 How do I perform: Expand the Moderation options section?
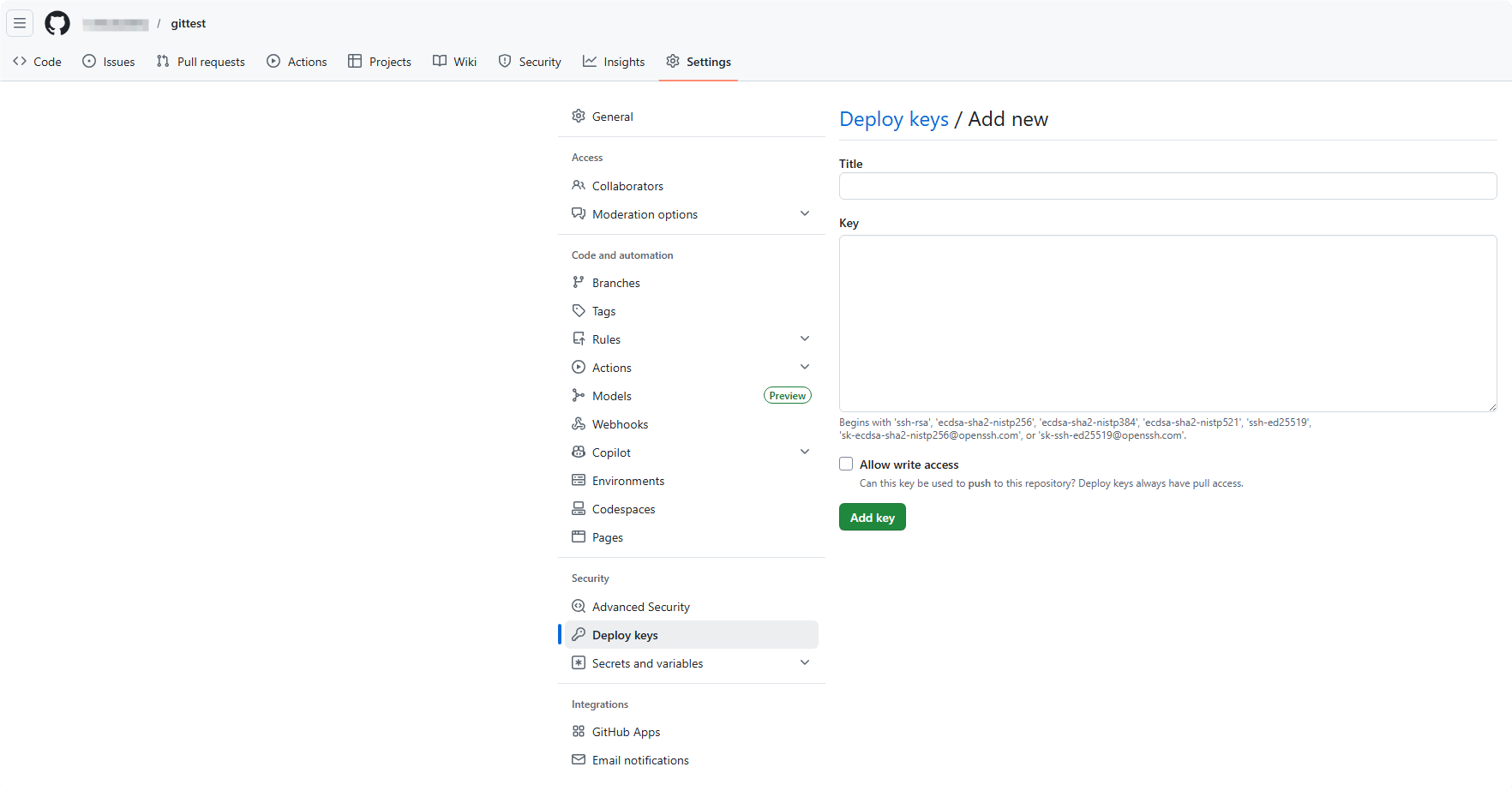tap(804, 213)
